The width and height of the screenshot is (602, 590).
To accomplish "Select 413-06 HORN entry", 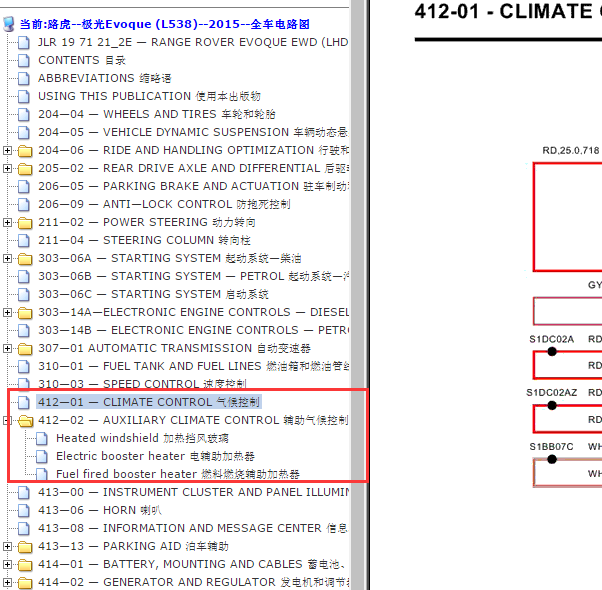I will (99, 510).
